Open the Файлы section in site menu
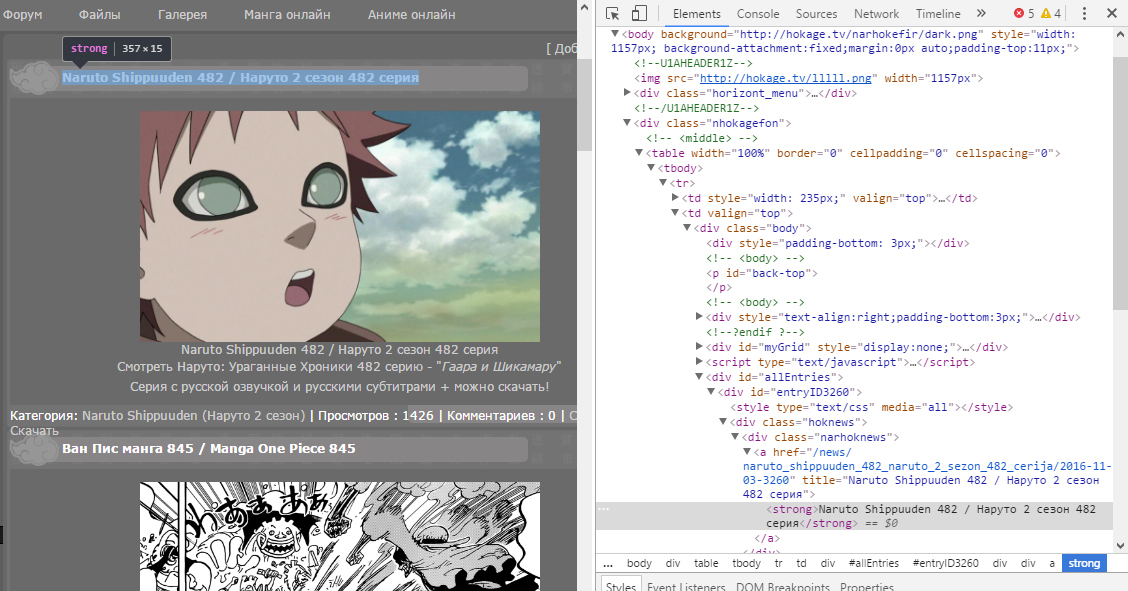This screenshot has width=1128, height=591. pos(99,14)
